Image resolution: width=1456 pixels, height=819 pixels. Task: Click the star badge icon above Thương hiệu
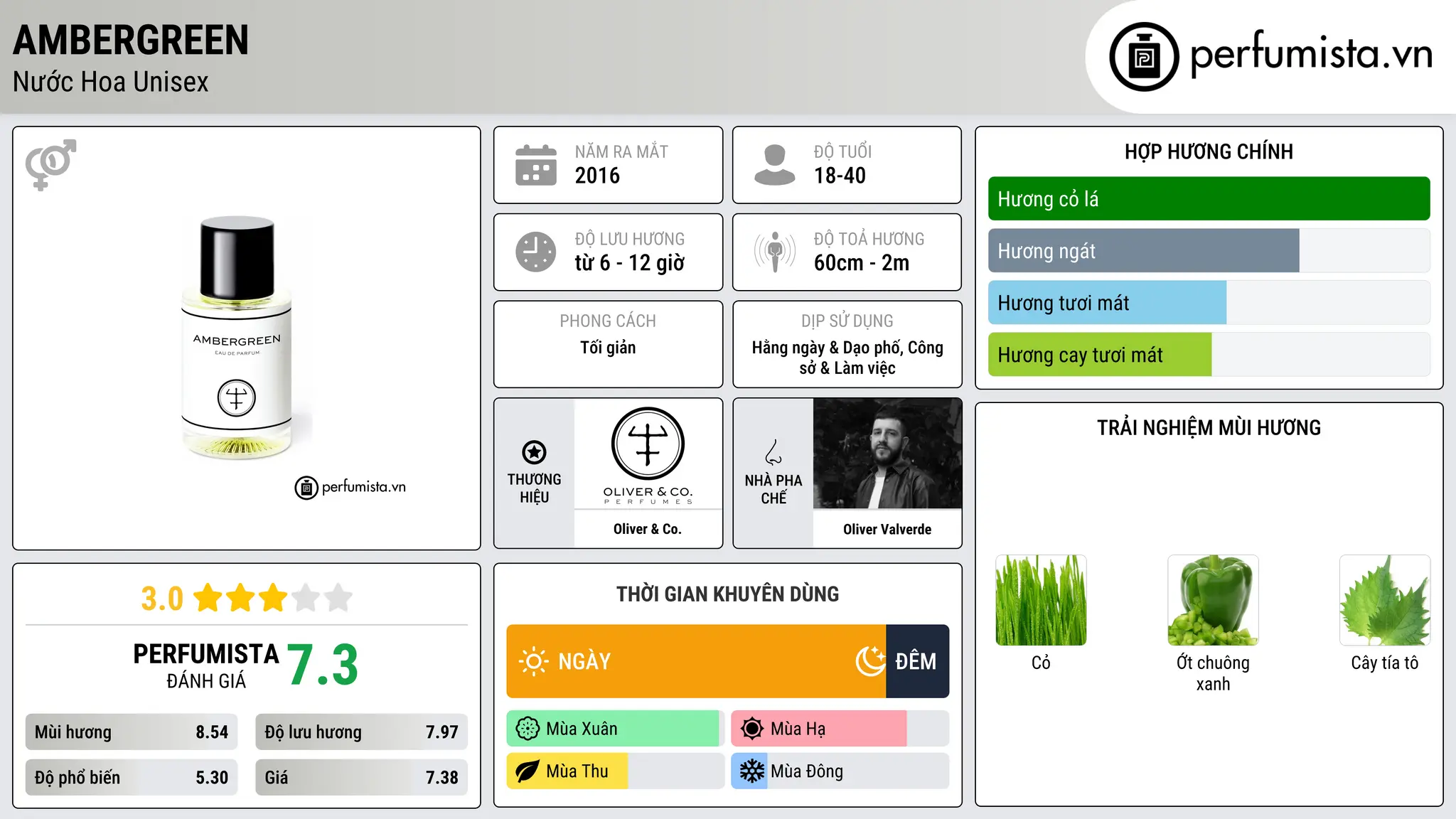pyautogui.click(x=534, y=452)
